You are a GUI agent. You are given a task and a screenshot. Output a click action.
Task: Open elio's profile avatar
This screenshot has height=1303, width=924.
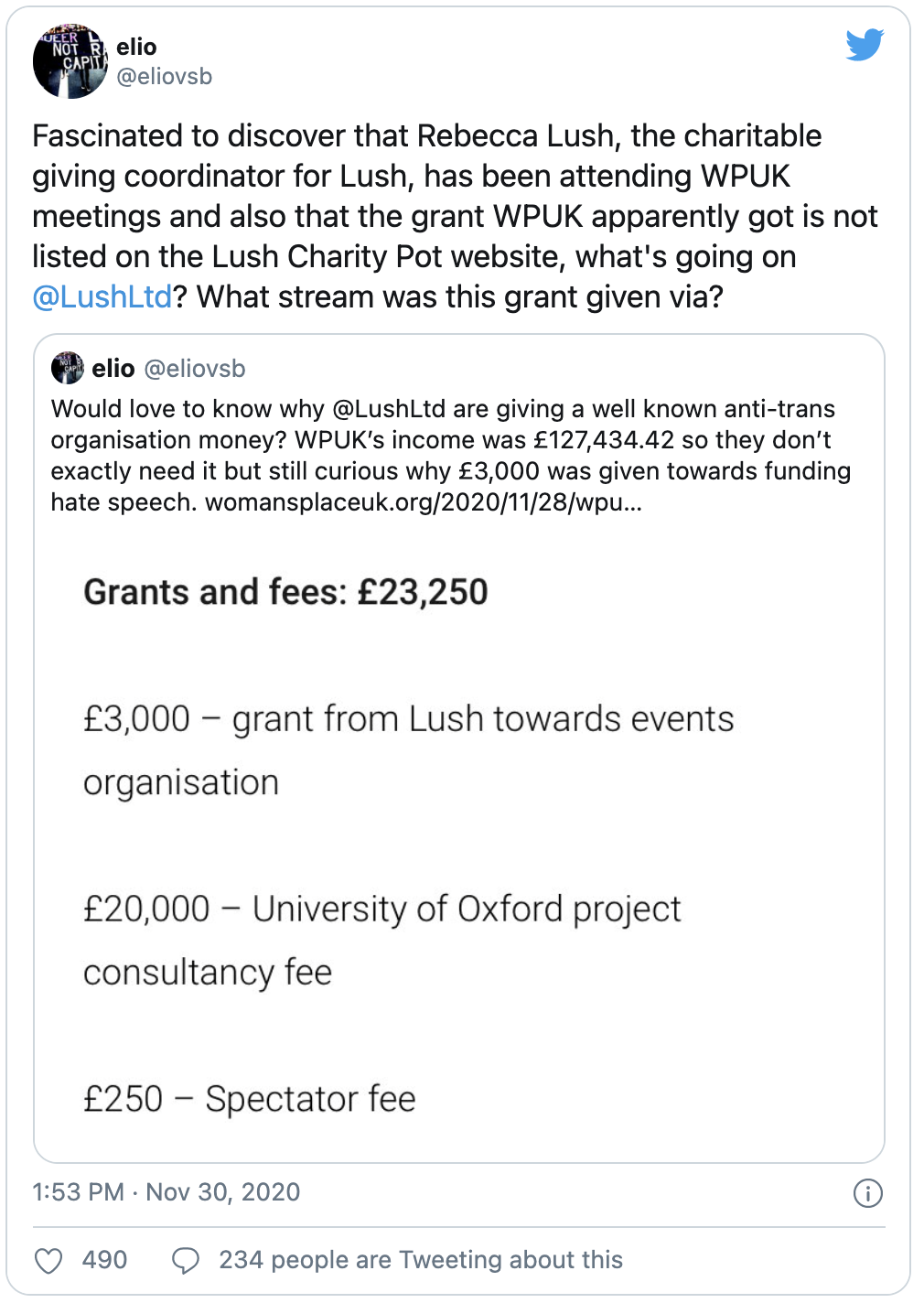coord(70,61)
